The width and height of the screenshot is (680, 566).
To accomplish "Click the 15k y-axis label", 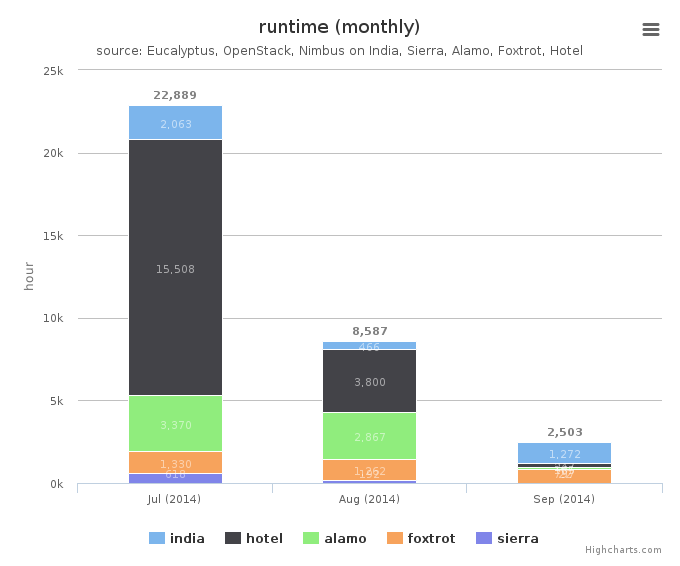I will click(x=53, y=236).
